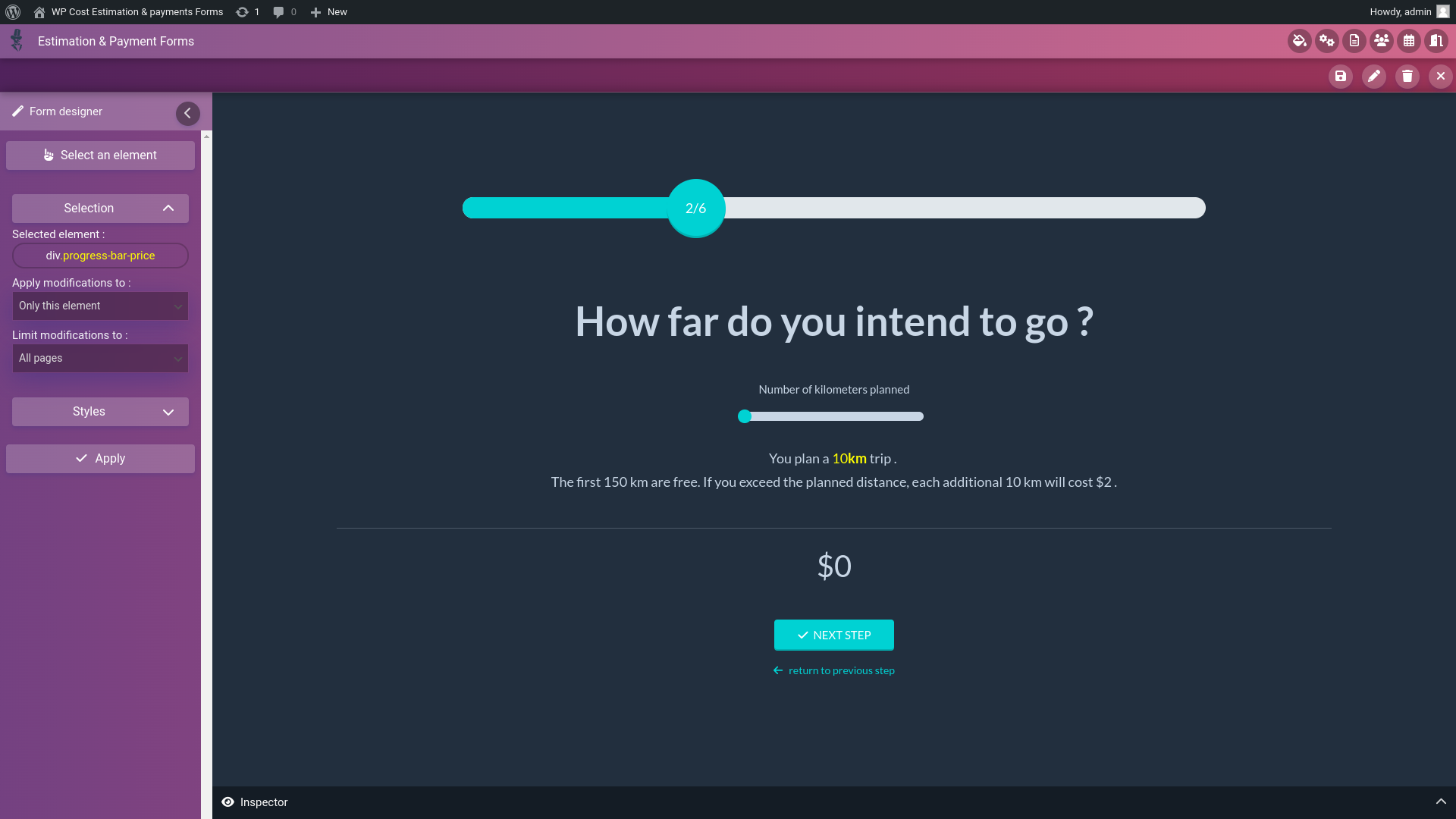Save styles with the floppy disk icon
This screenshot has height=819, width=1456.
(1340, 76)
